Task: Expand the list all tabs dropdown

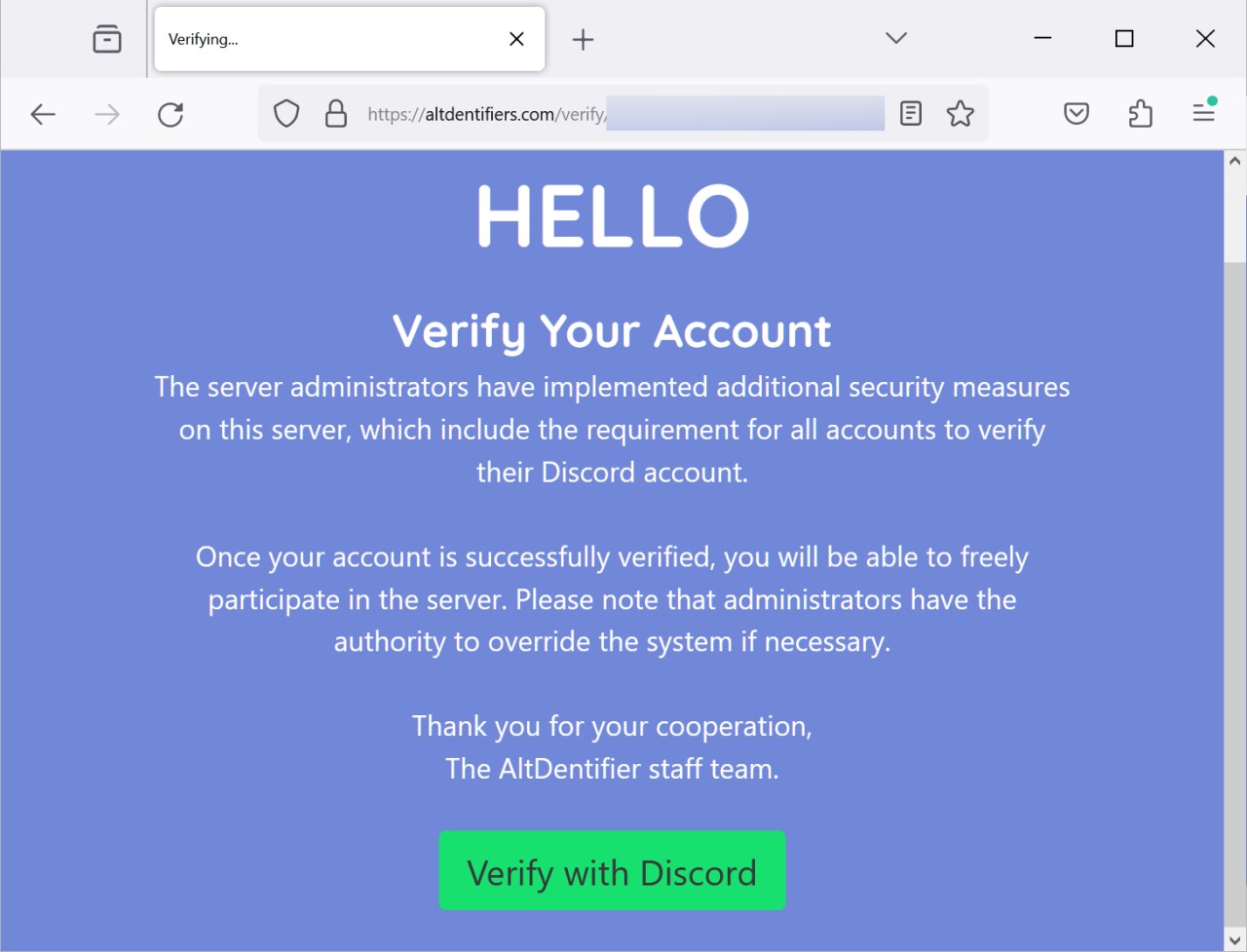Action: [x=896, y=38]
